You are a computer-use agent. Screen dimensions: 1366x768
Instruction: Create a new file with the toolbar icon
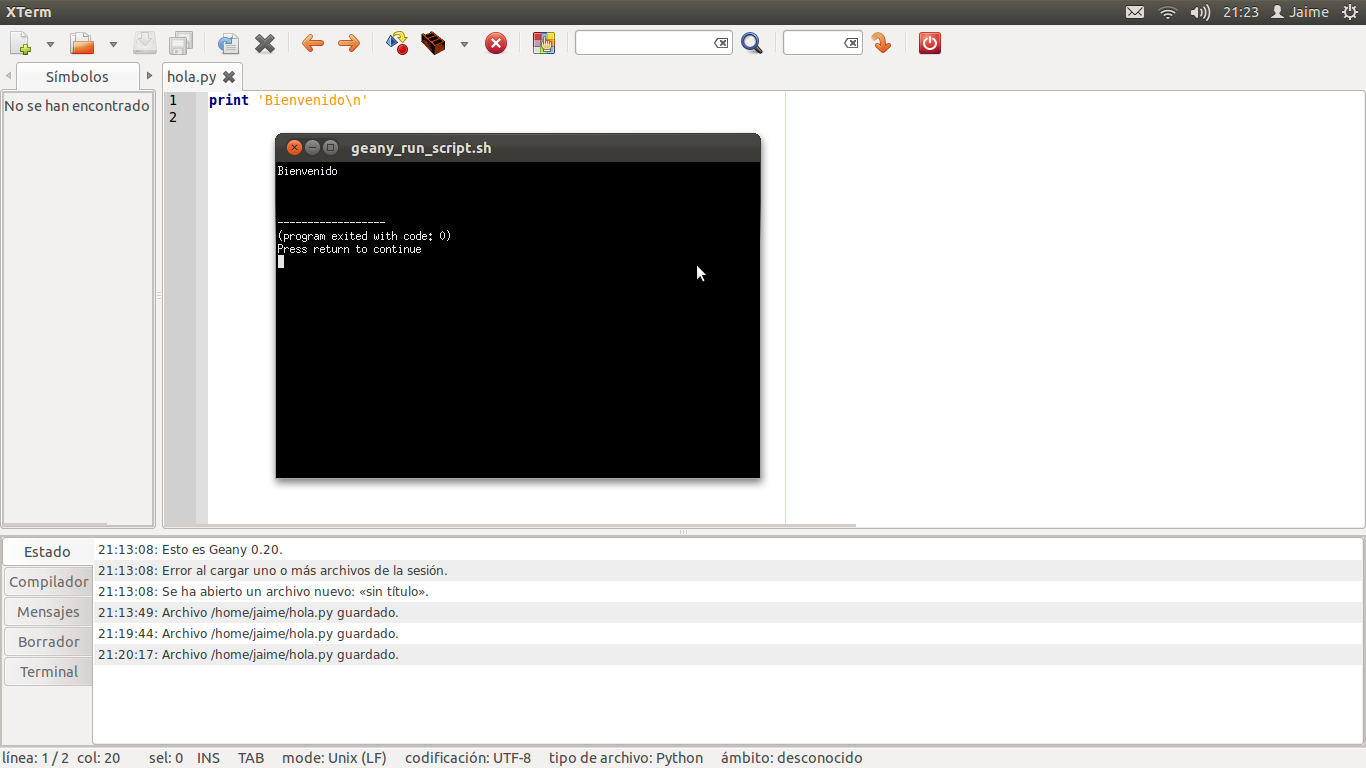coord(20,43)
